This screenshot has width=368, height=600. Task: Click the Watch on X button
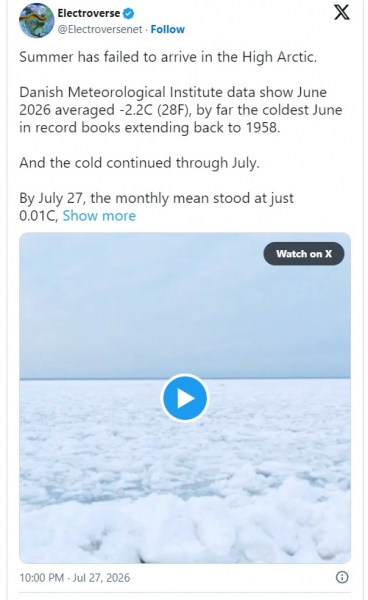(x=304, y=254)
